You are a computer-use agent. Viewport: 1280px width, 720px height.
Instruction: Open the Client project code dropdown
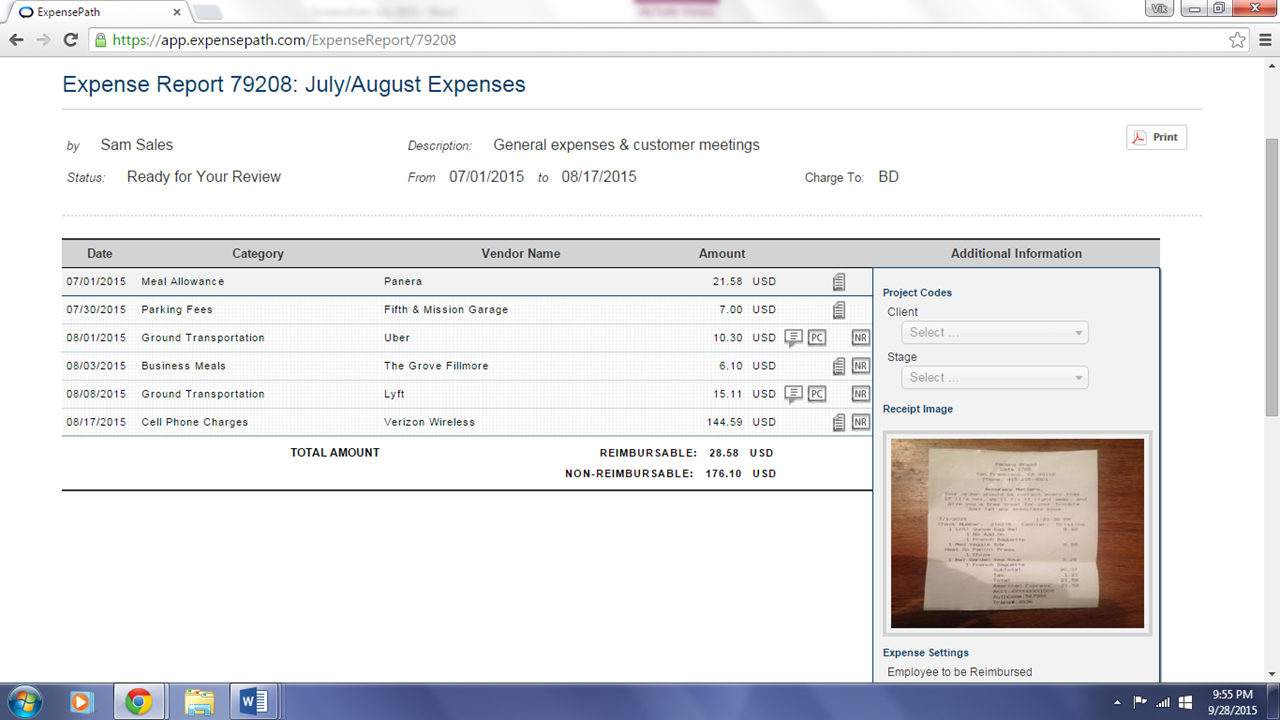coord(994,333)
